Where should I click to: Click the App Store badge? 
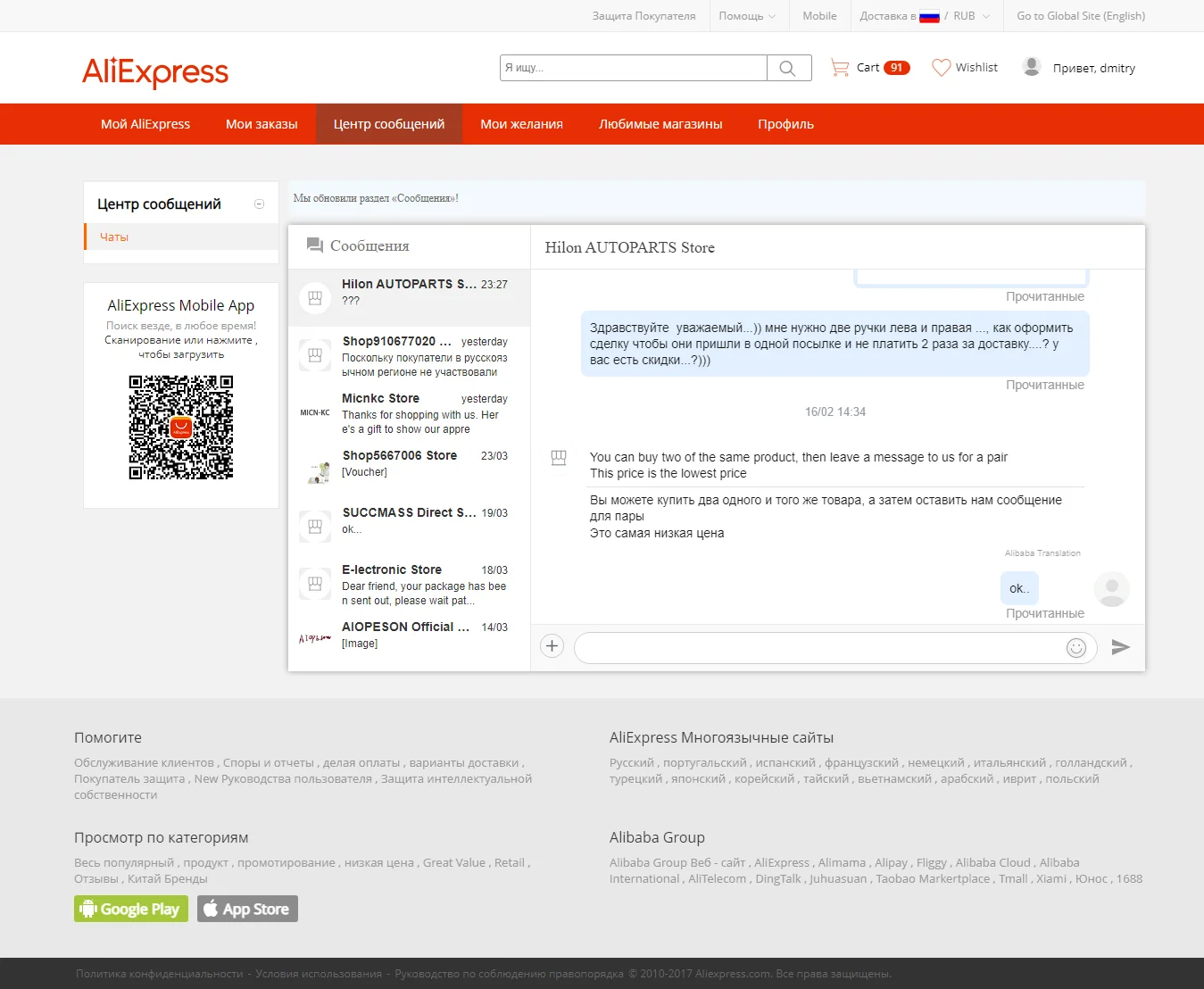247,909
